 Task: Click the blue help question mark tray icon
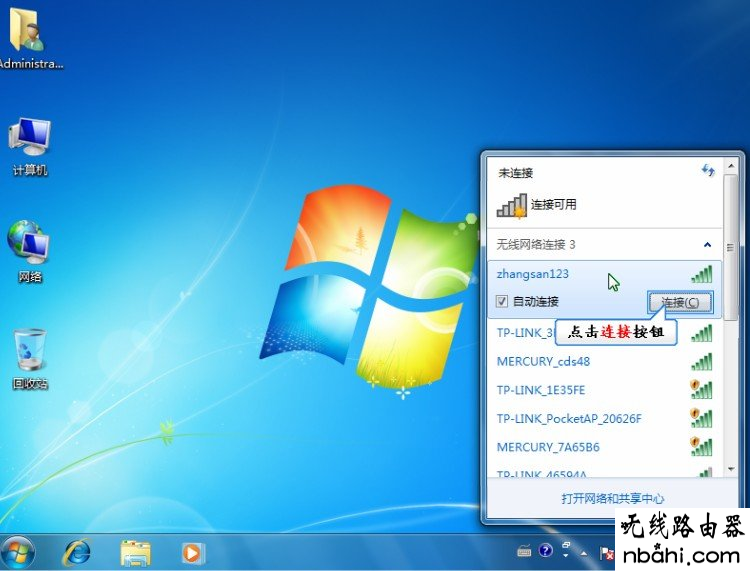point(545,550)
